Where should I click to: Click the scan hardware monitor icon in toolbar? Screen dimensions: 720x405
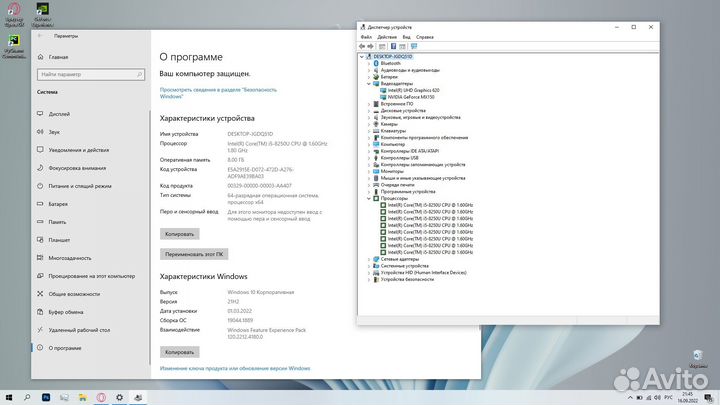[x=414, y=46]
